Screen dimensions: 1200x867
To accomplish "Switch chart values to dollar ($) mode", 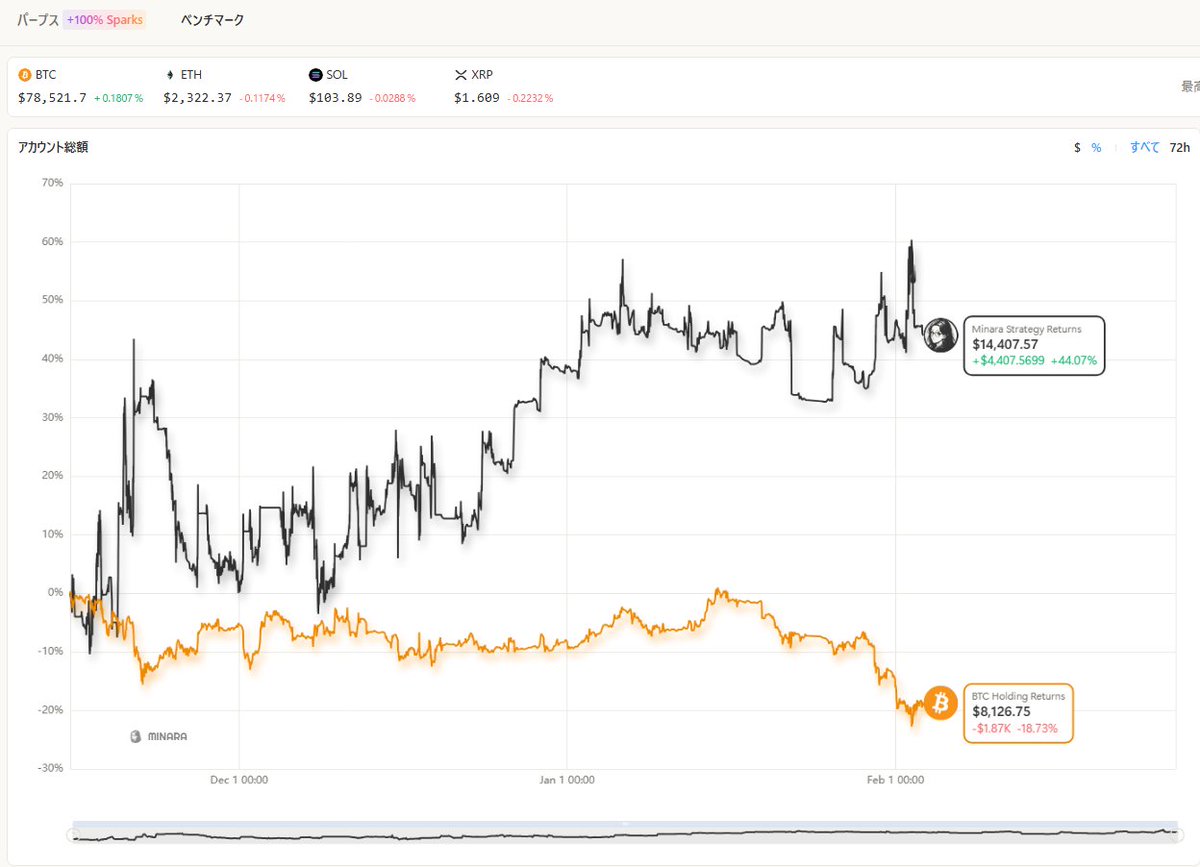I will [1077, 147].
